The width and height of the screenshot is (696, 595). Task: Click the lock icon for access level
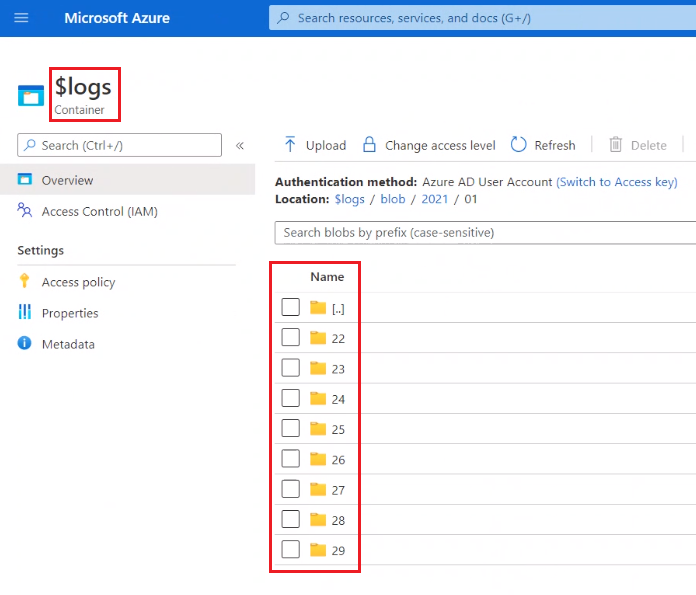click(369, 144)
